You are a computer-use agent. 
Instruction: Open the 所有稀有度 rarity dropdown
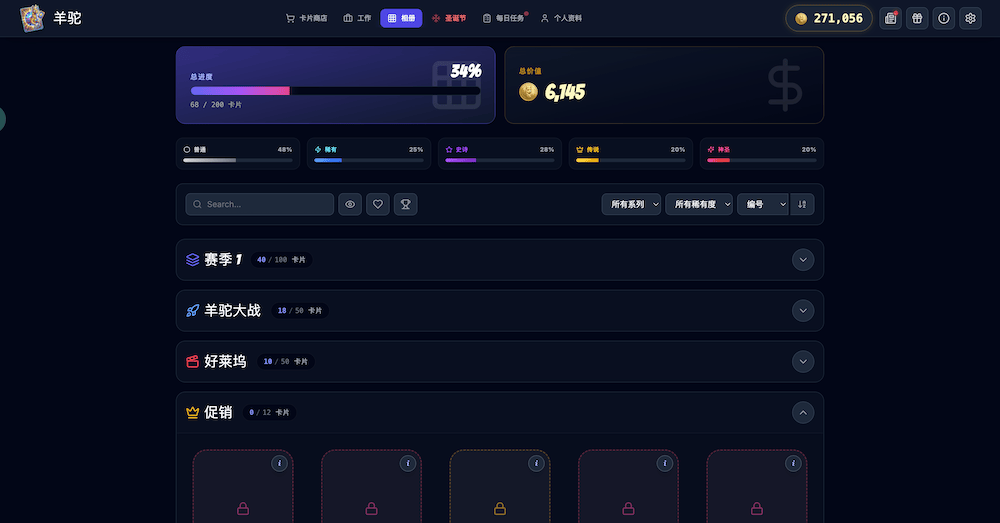click(699, 204)
